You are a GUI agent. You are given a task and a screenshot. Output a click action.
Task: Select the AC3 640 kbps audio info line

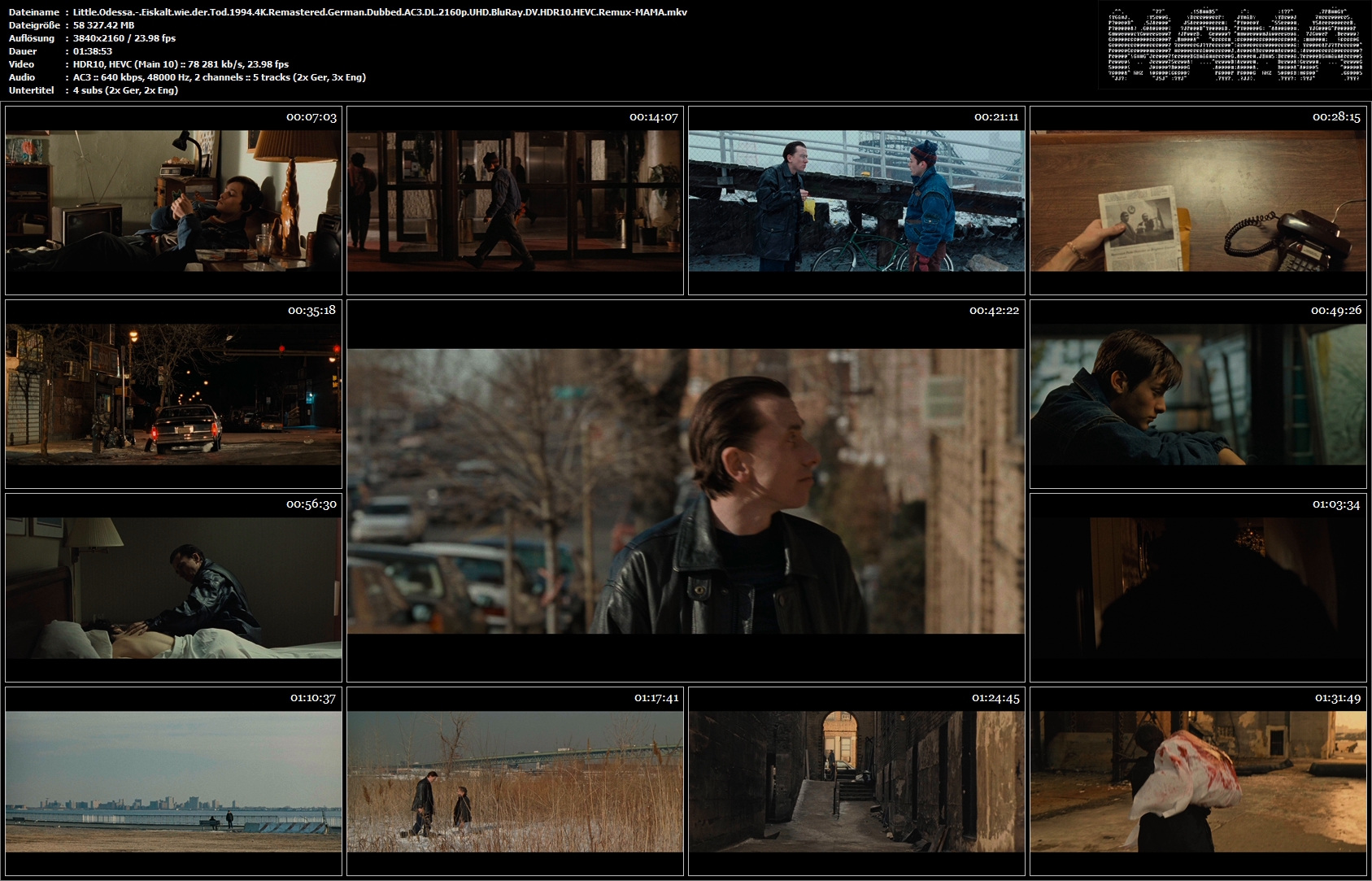click(220, 77)
